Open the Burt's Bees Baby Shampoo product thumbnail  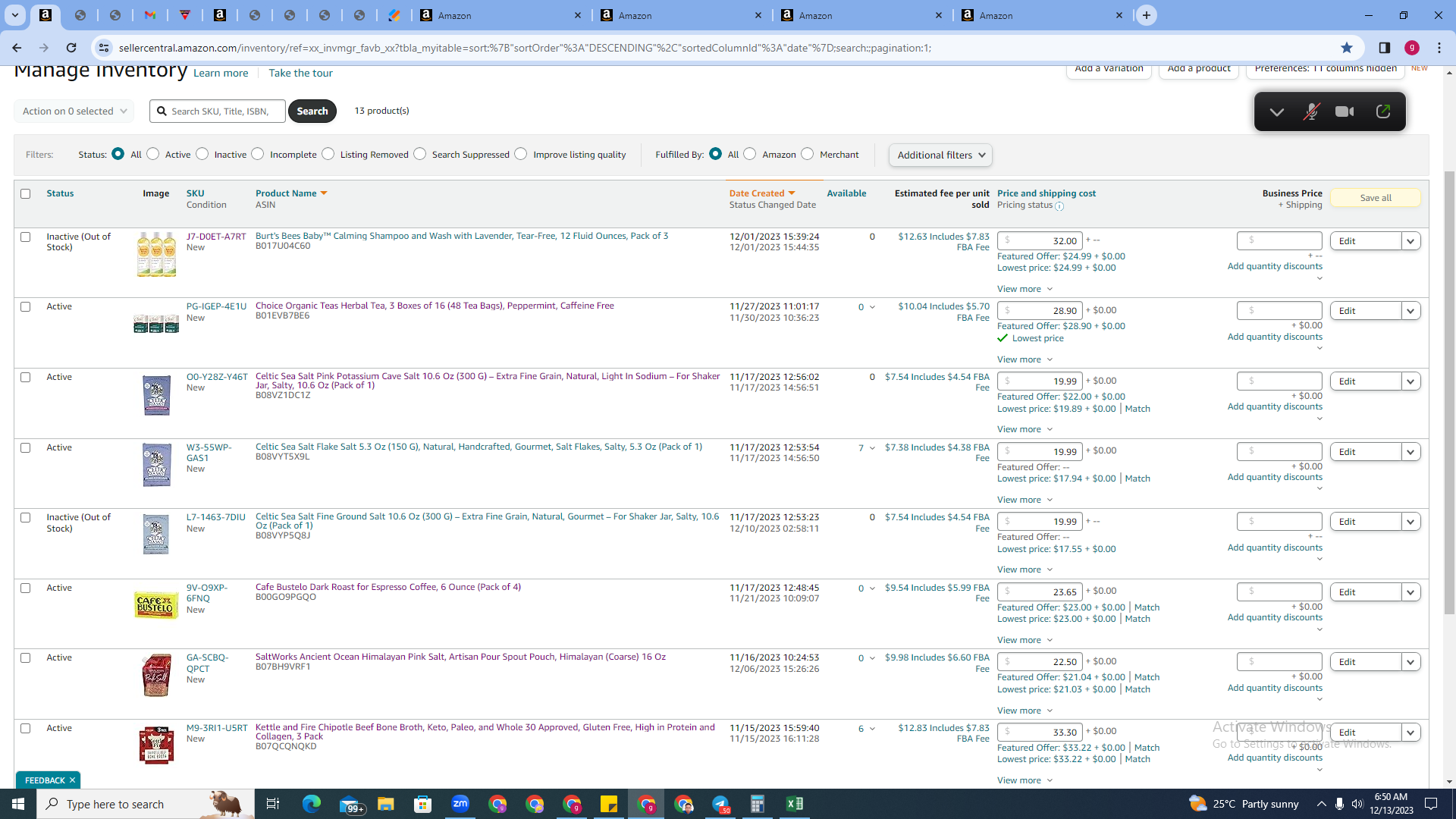157,255
